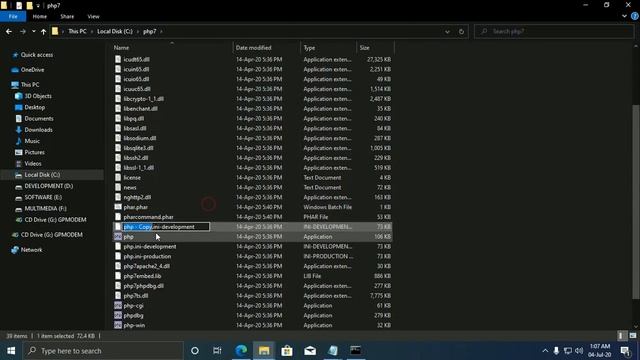
Task: Open Quick access in sidebar
Action: (36, 55)
